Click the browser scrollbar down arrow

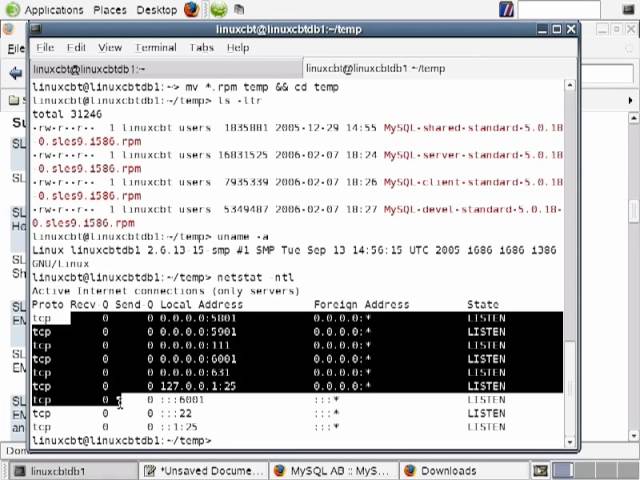click(633, 436)
